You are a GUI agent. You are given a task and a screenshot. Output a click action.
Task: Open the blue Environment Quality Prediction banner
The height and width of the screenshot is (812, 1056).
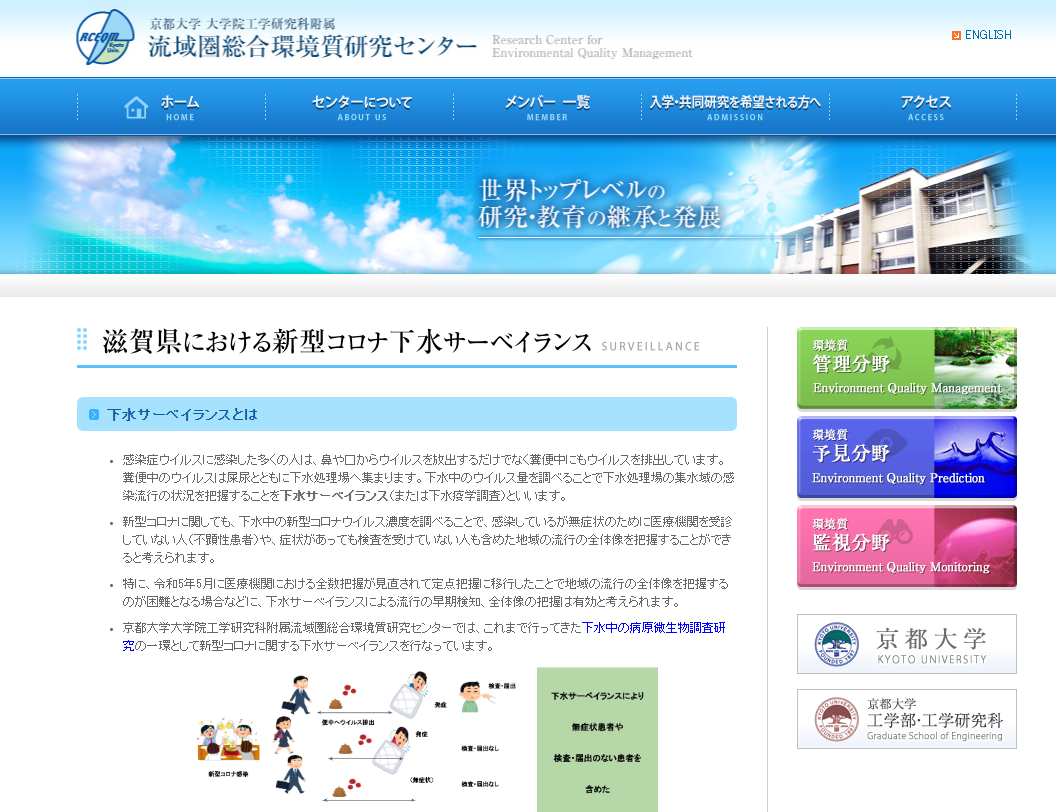[906, 458]
